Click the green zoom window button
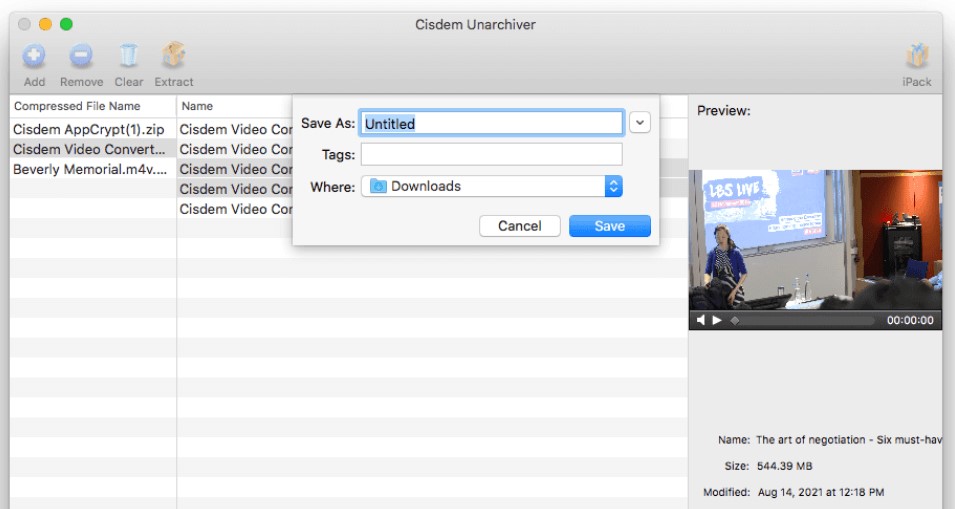The image size is (955, 509). pos(66,24)
